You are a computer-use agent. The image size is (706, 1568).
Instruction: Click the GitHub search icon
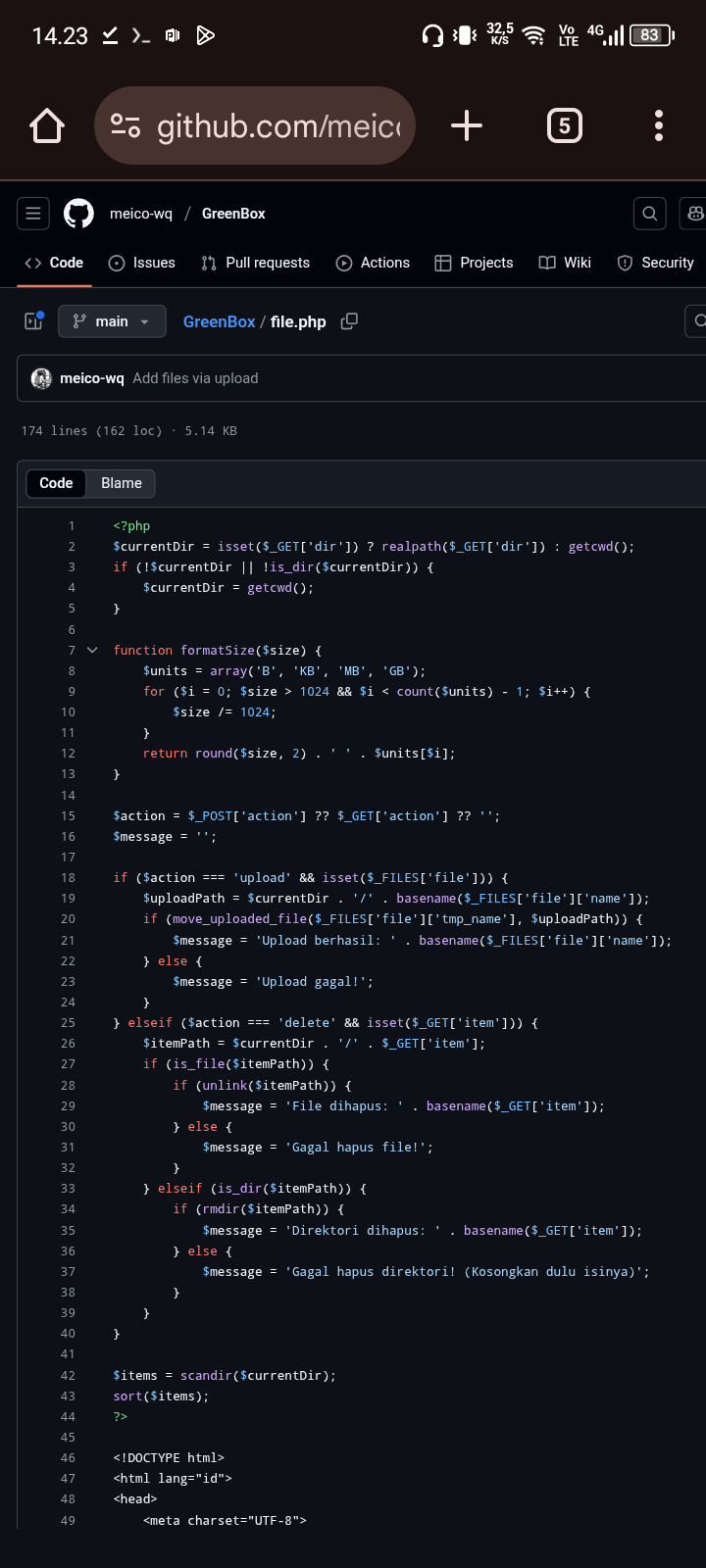coord(649,214)
